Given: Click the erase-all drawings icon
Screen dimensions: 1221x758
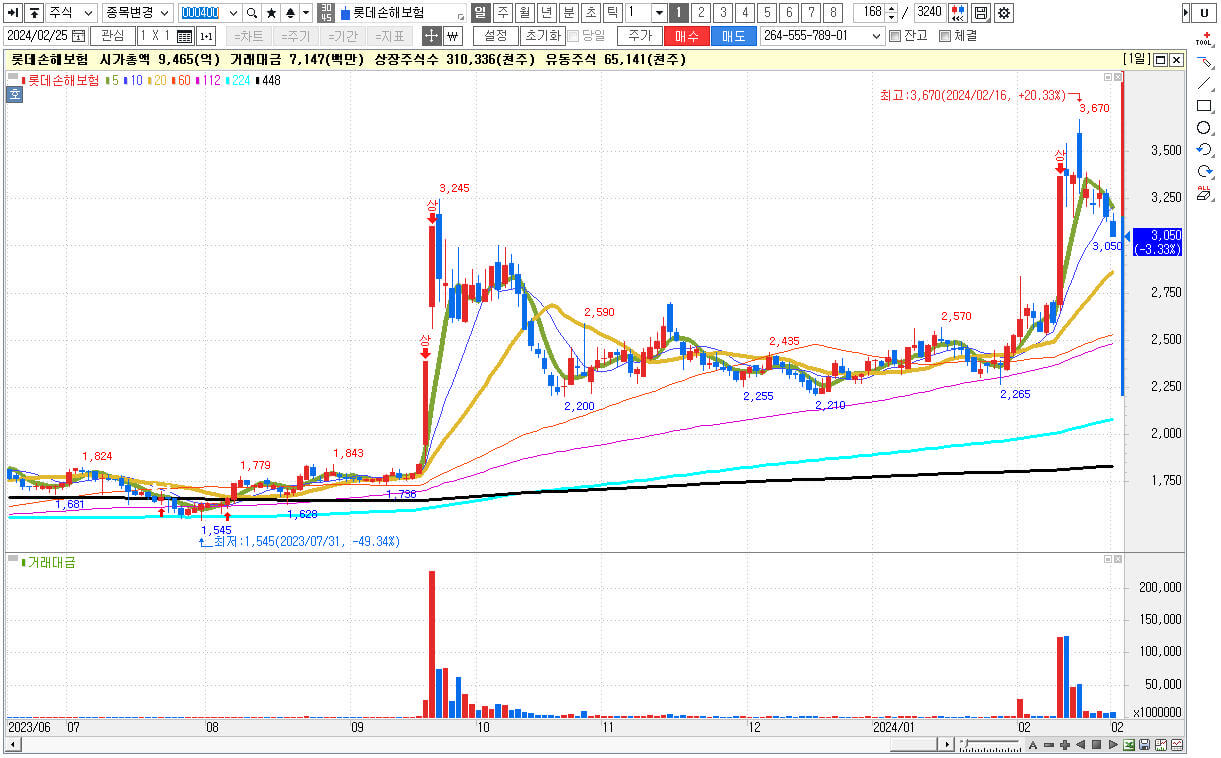Looking at the screenshot, I should click(1204, 193).
